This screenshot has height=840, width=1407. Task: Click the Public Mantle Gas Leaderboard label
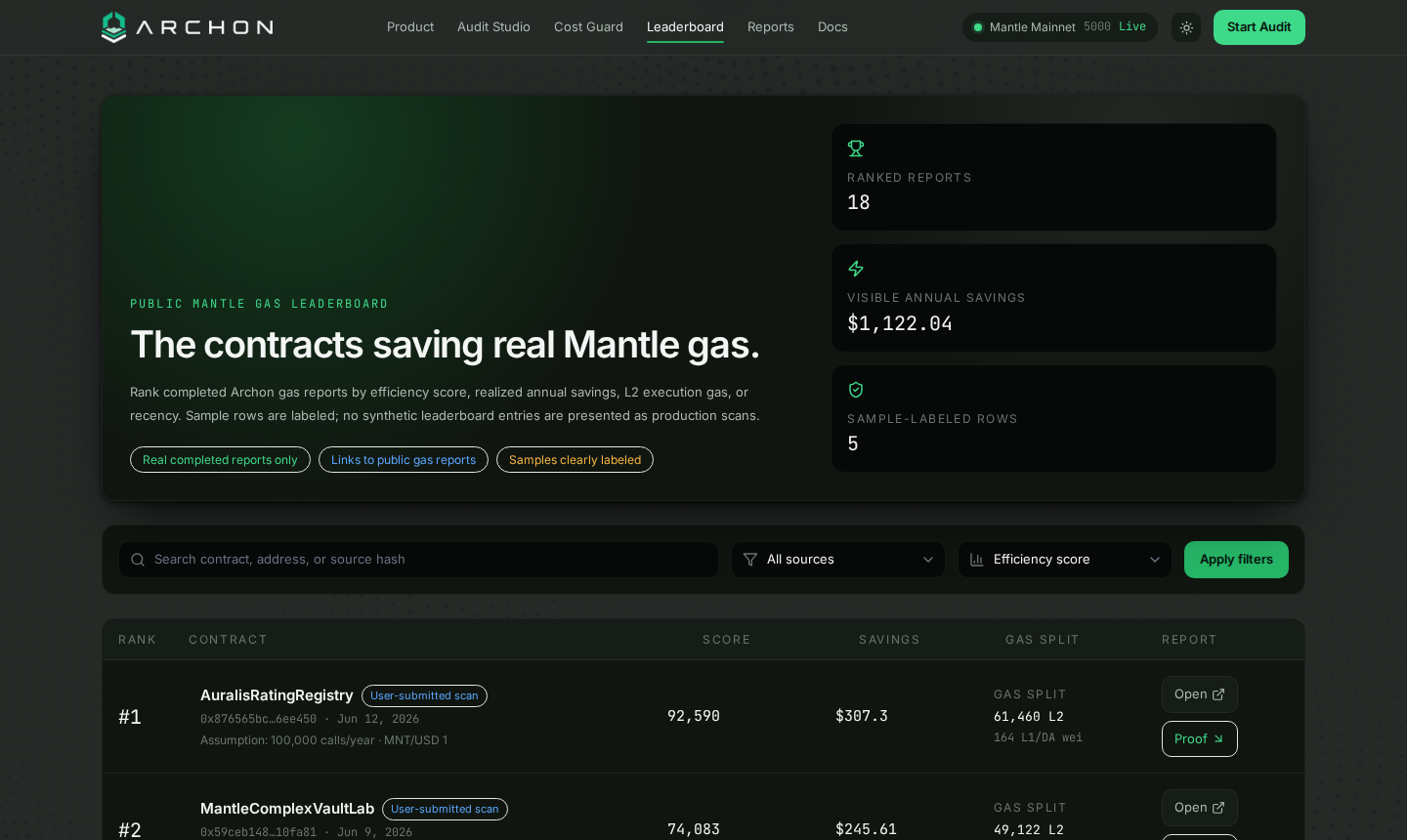[x=259, y=304]
